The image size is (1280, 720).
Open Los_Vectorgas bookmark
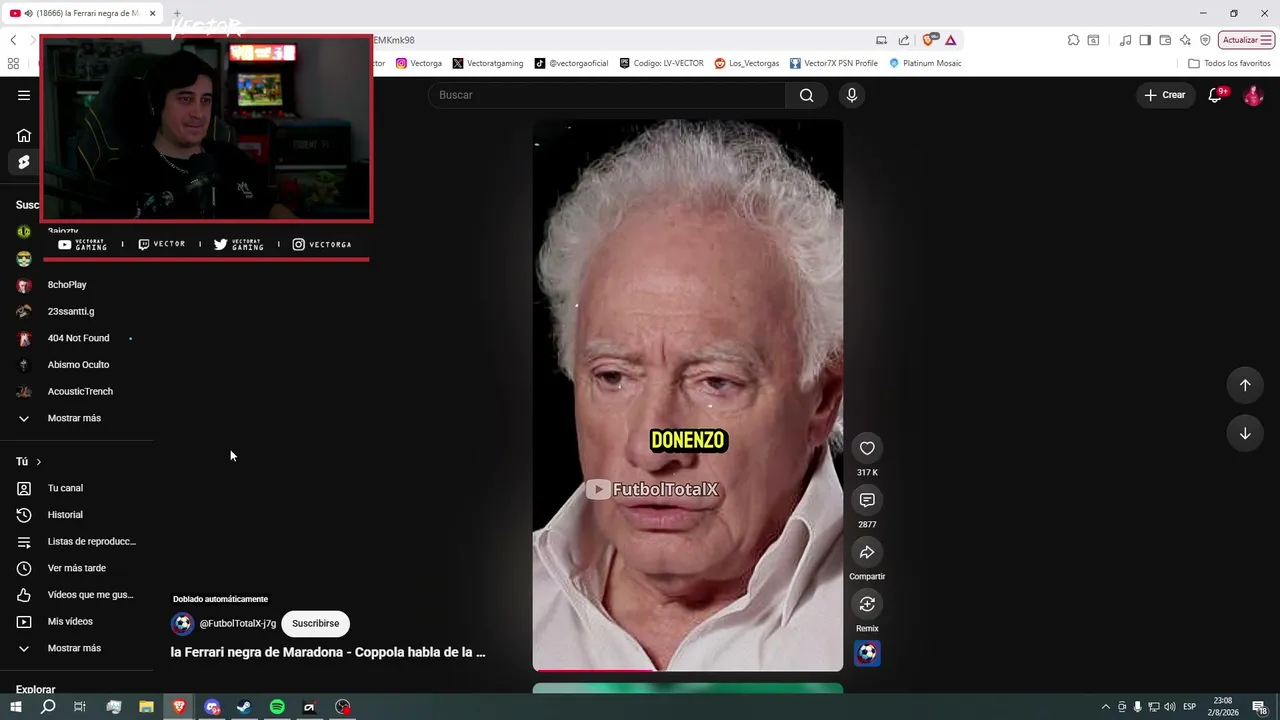tap(746, 63)
